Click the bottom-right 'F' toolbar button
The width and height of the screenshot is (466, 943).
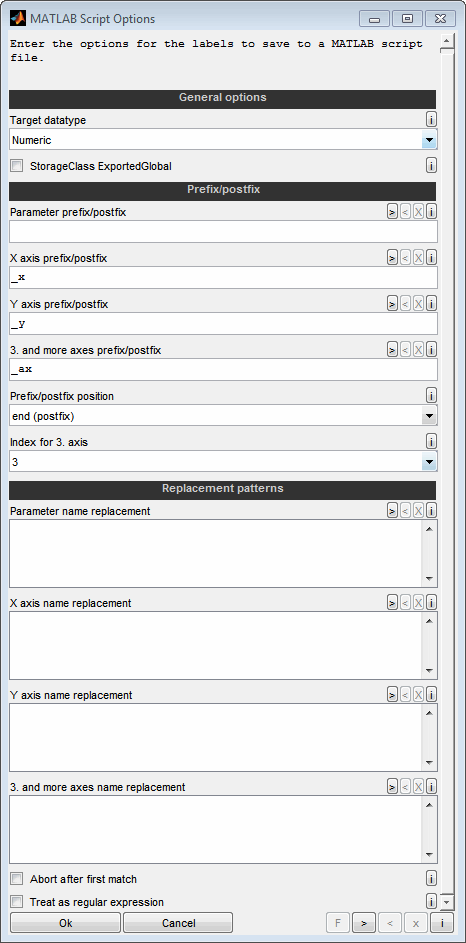pyautogui.click(x=338, y=923)
